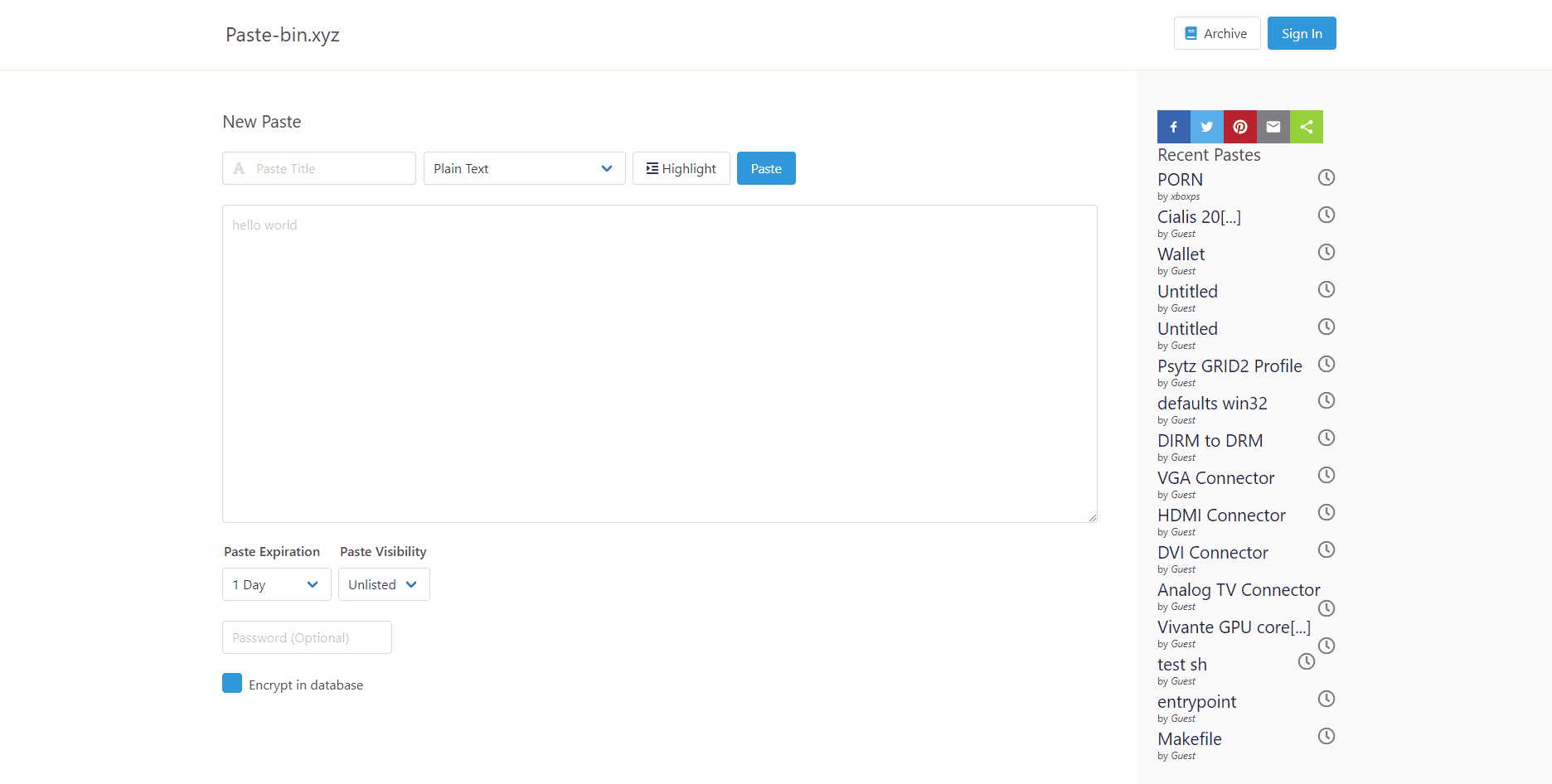Open the Vivante GPU core[...] paste
Screen dimensions: 1552x784
(x=1234, y=627)
